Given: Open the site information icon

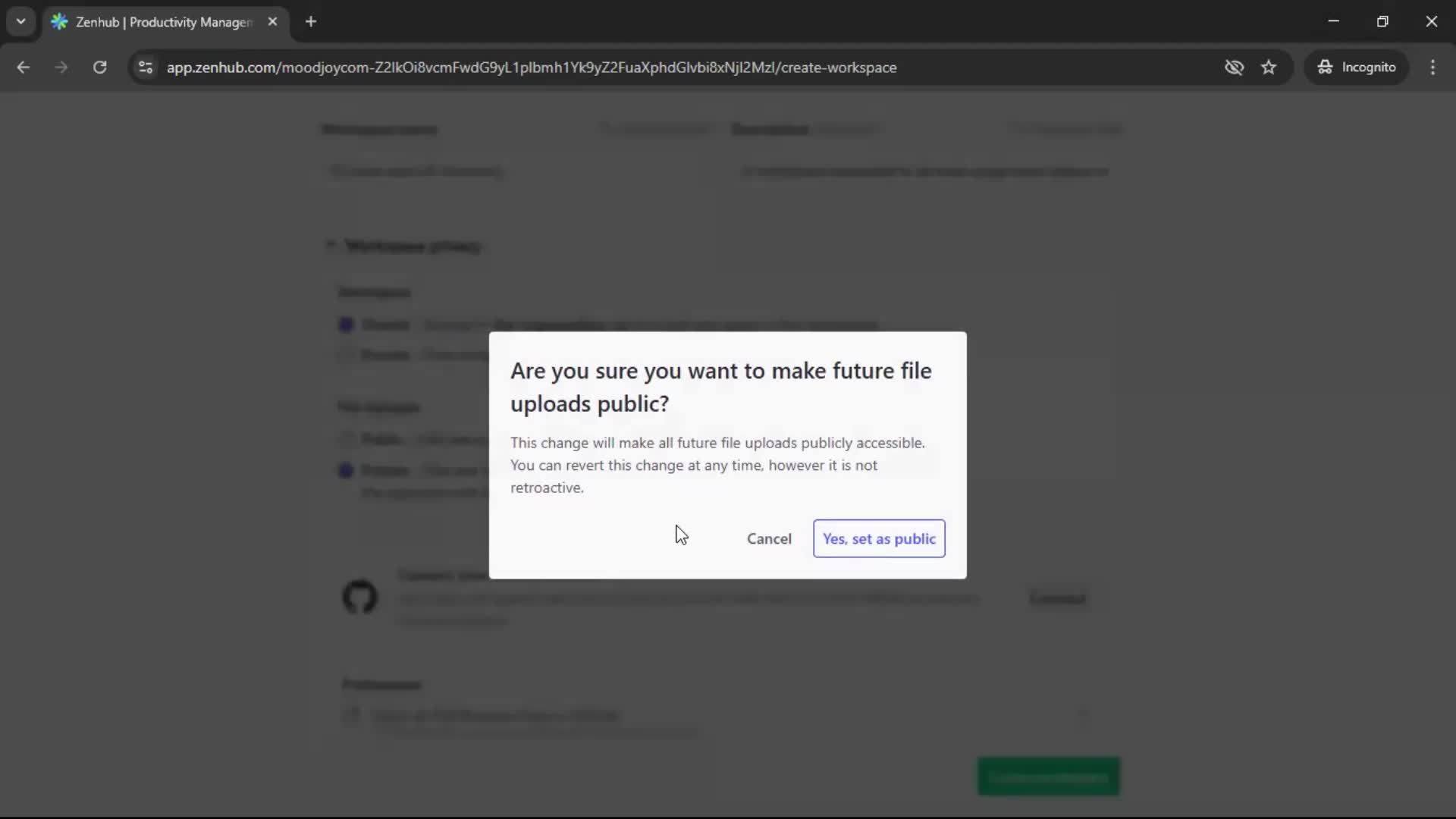Looking at the screenshot, I should click(x=145, y=67).
